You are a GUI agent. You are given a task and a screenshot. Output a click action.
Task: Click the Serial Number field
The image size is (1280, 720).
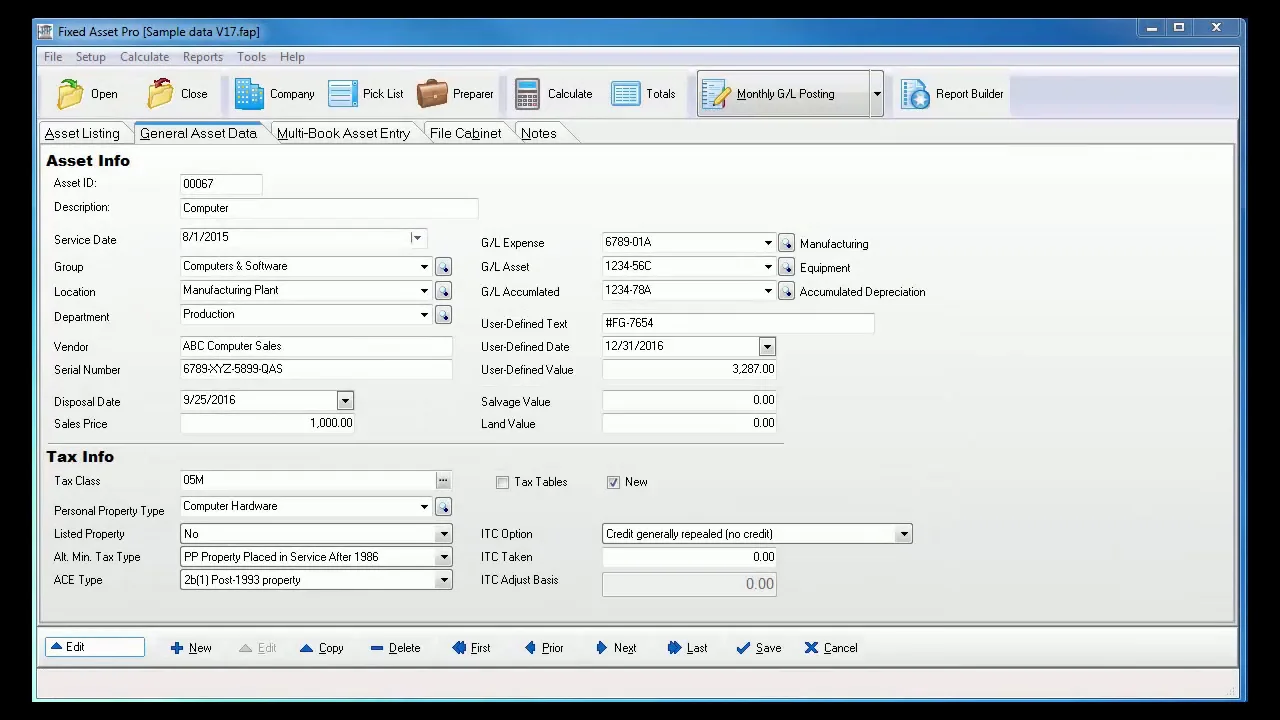pos(316,369)
